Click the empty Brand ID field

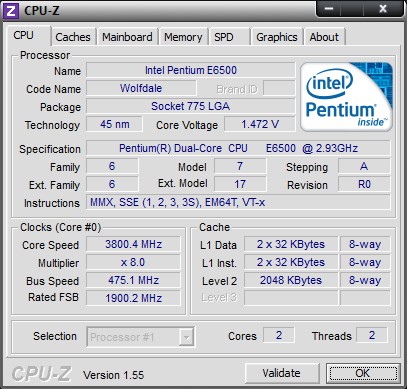(x=279, y=88)
